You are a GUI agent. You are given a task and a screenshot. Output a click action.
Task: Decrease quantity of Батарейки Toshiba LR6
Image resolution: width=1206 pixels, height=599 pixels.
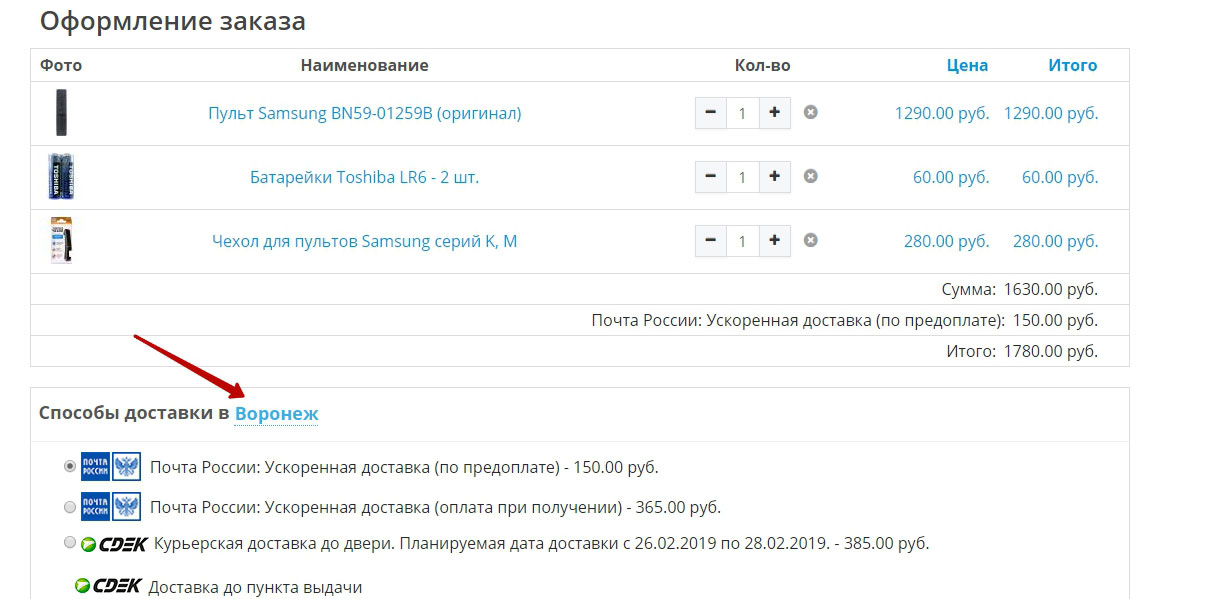(711, 177)
